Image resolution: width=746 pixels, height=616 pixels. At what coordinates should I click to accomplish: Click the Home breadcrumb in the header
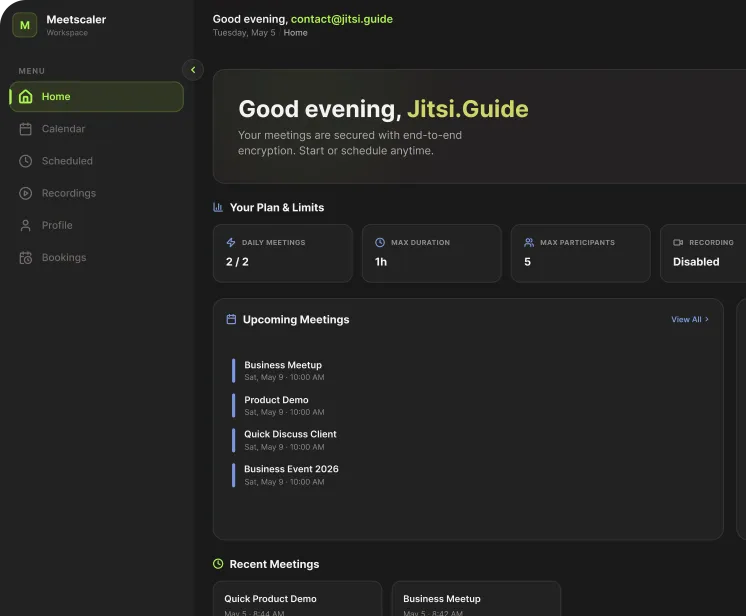click(x=295, y=33)
